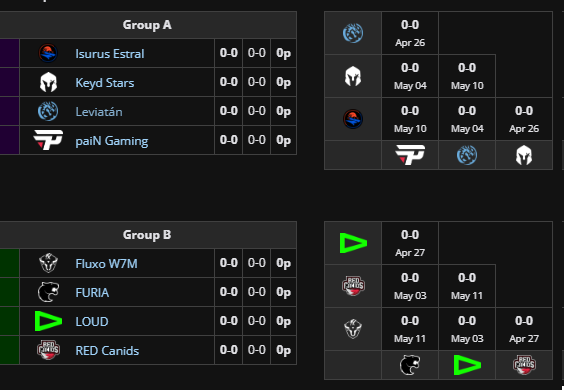564x390 pixels.
Task: Open the Fluxo W7M team link
Action: tap(106, 264)
